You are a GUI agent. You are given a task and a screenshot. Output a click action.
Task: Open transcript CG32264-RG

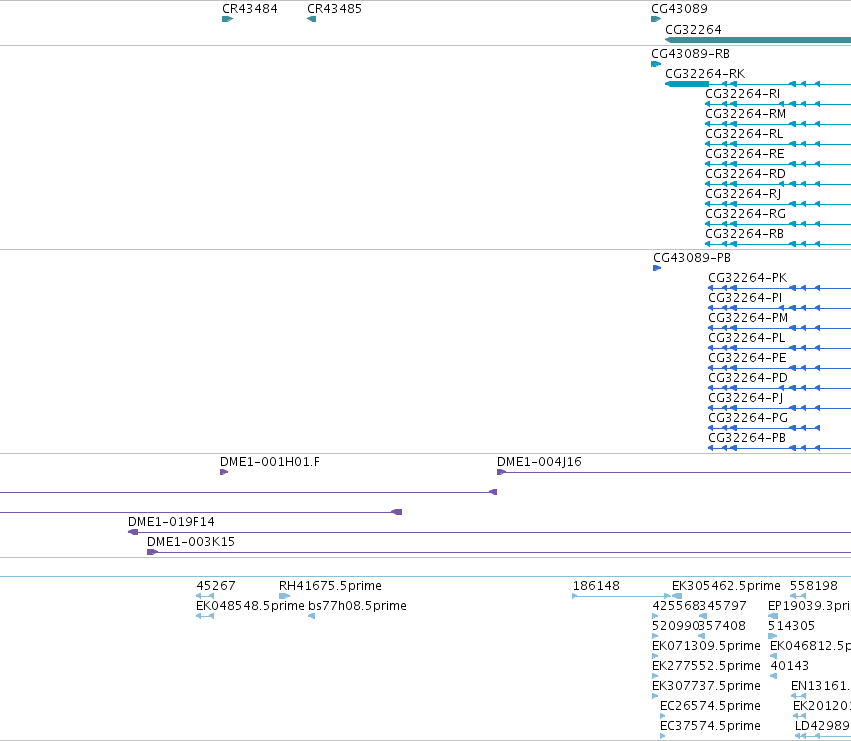(745, 214)
